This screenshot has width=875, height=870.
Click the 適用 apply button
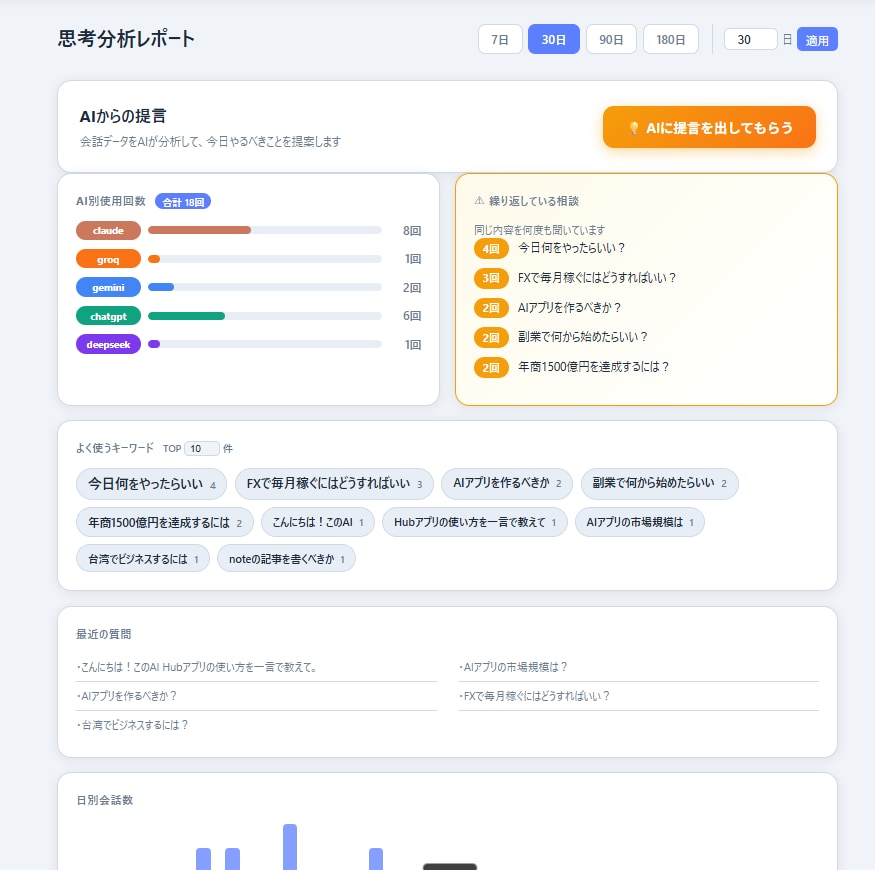point(817,40)
